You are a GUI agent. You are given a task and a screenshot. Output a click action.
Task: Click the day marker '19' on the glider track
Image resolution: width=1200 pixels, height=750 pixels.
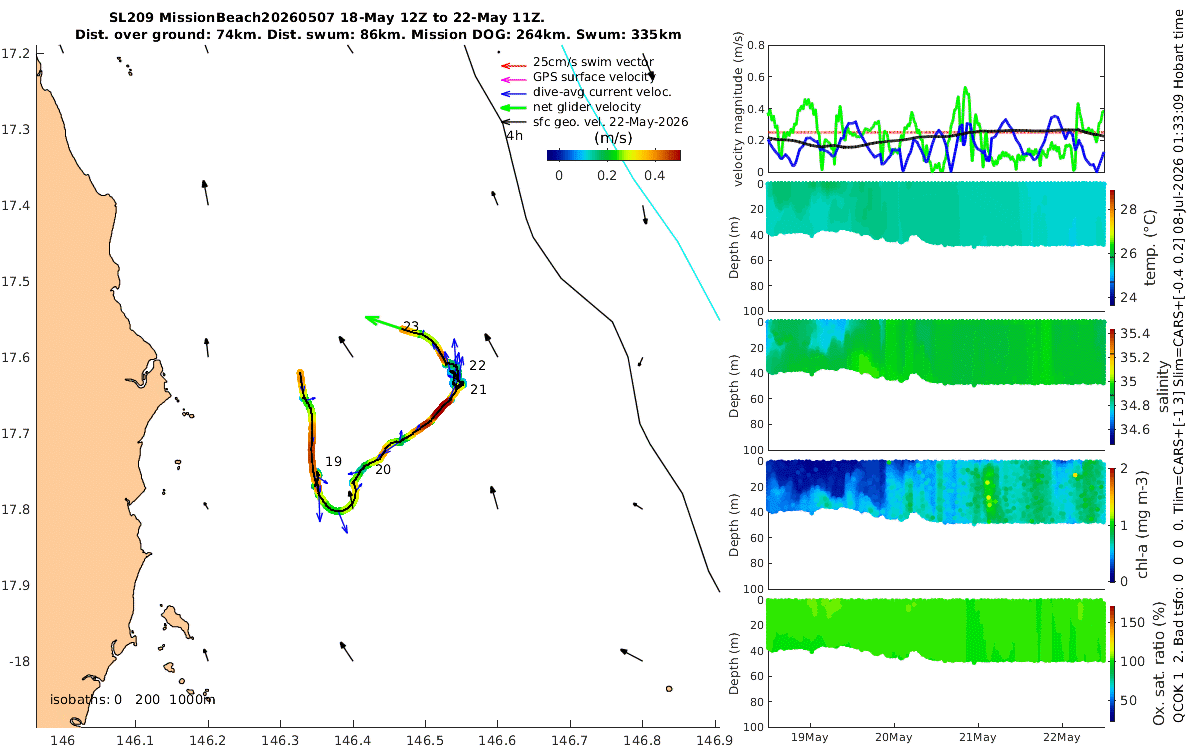[333, 462]
